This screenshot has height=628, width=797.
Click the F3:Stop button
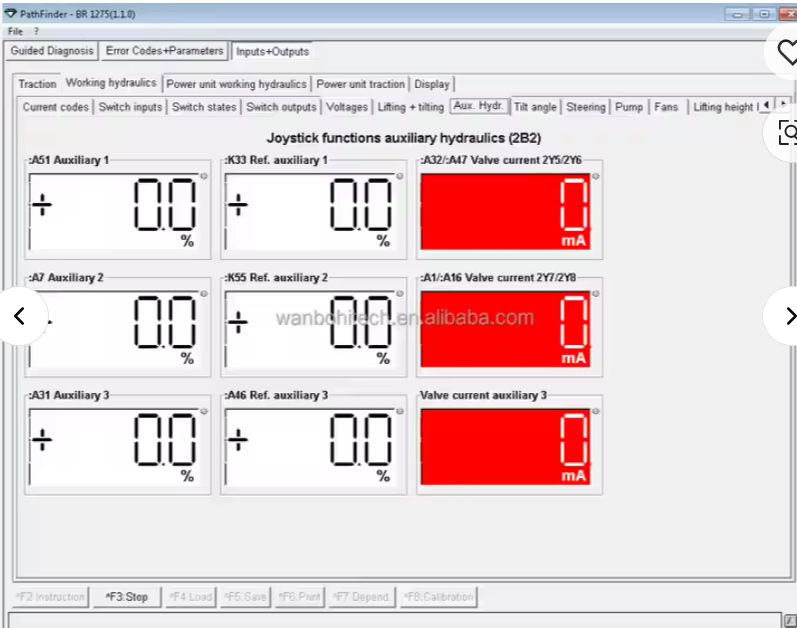(127, 597)
